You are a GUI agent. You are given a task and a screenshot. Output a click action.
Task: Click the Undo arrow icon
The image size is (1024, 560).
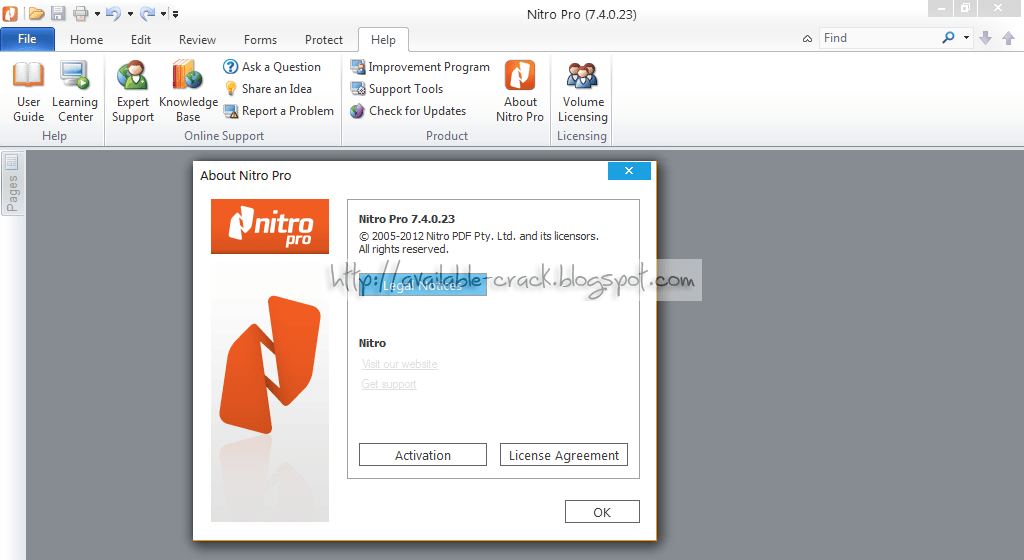click(114, 13)
